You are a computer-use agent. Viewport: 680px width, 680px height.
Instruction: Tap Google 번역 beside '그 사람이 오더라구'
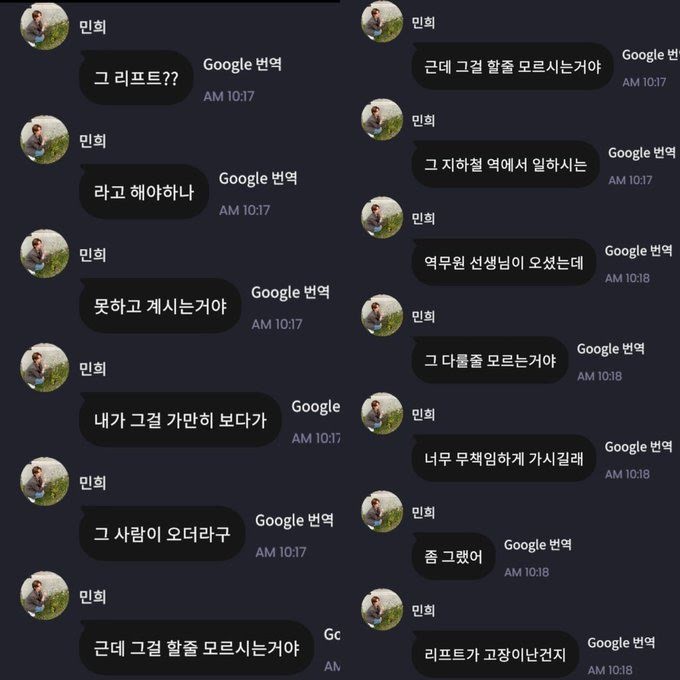pyautogui.click(x=294, y=520)
